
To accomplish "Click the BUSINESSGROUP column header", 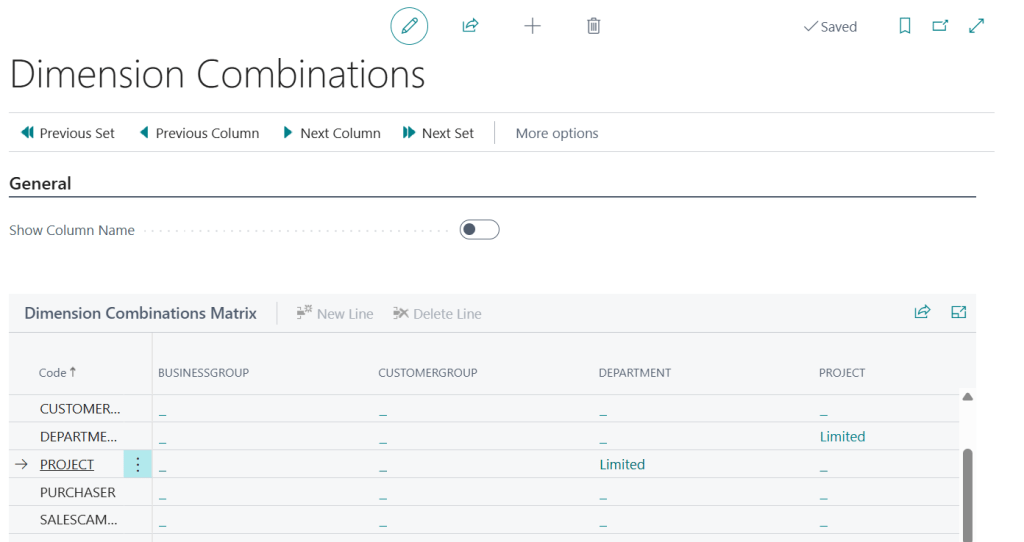I will pyautogui.click(x=203, y=373).
